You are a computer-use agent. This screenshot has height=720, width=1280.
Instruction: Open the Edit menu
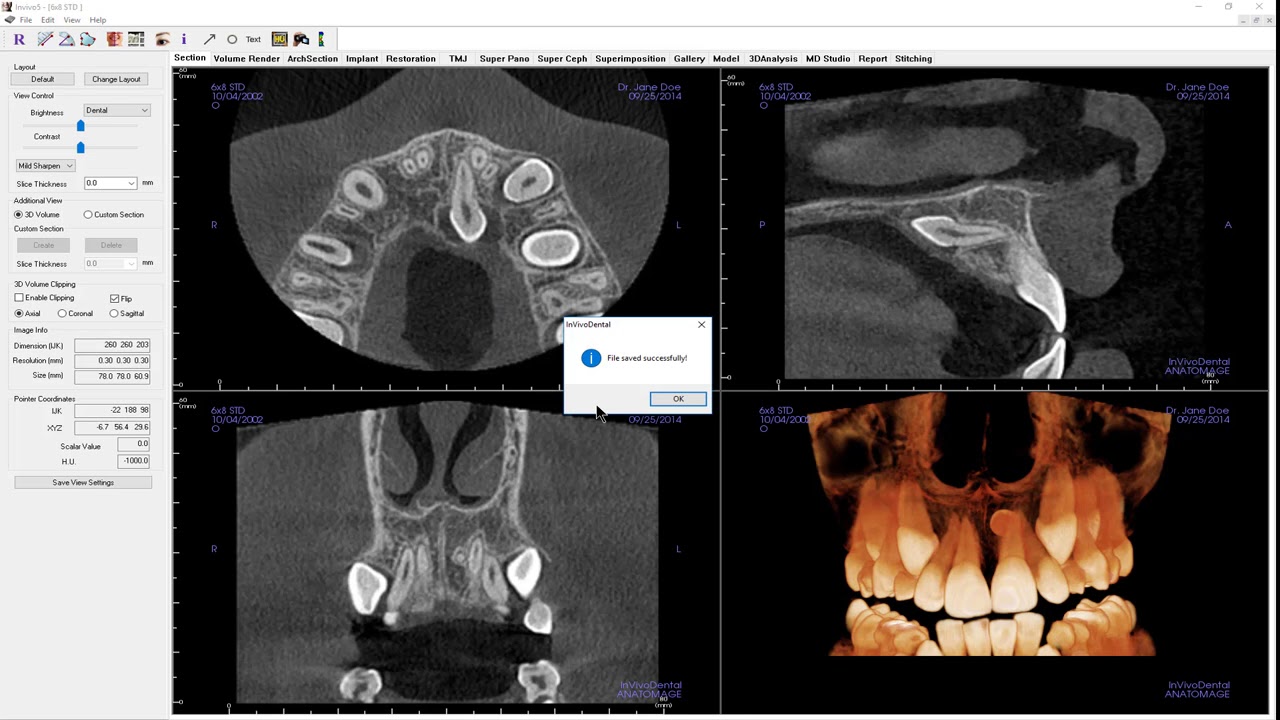[x=48, y=20]
